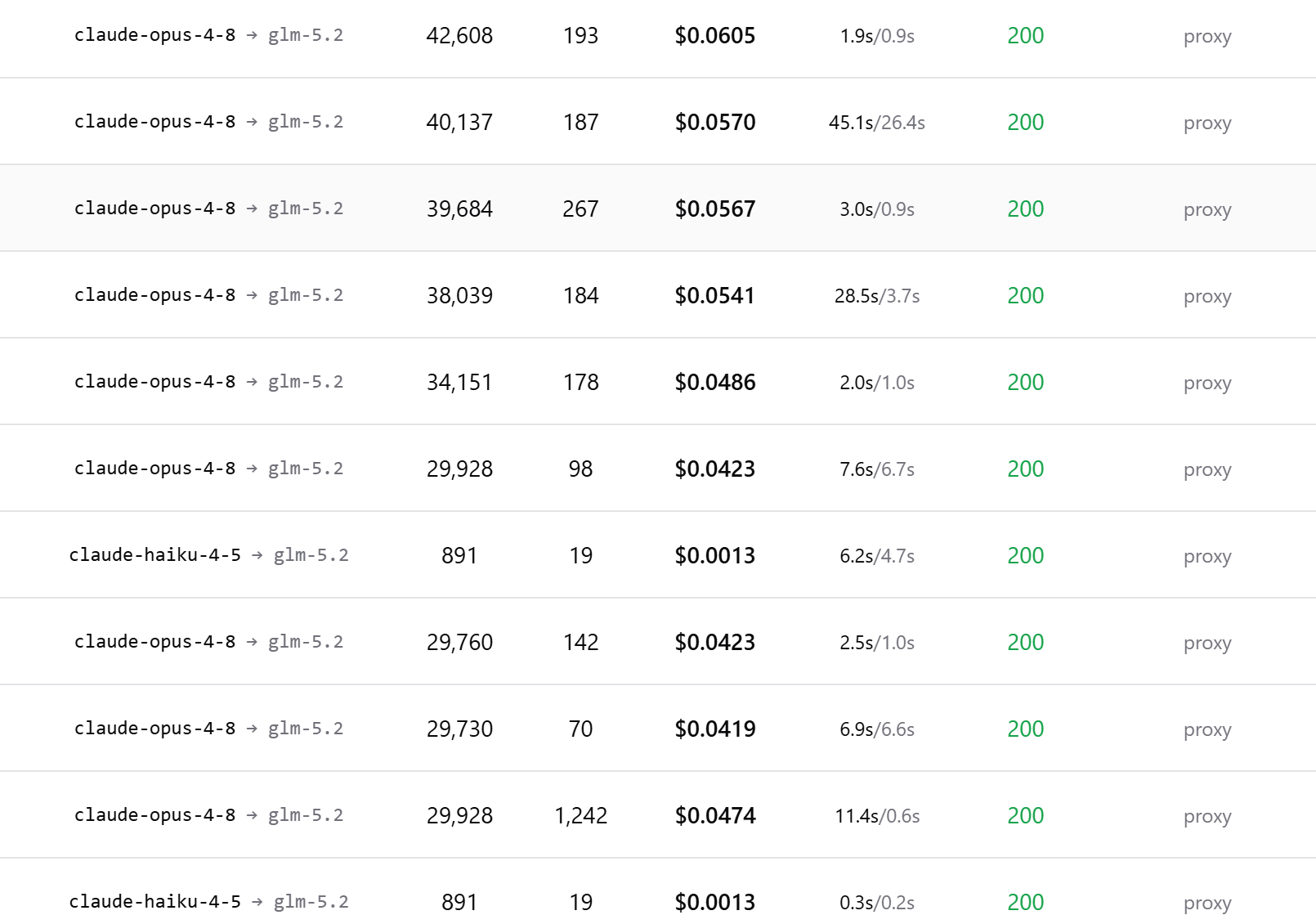Screen dimensions: 1316x924
Task: Click the 200 status in the $0.0474 row
Action: (x=1026, y=816)
